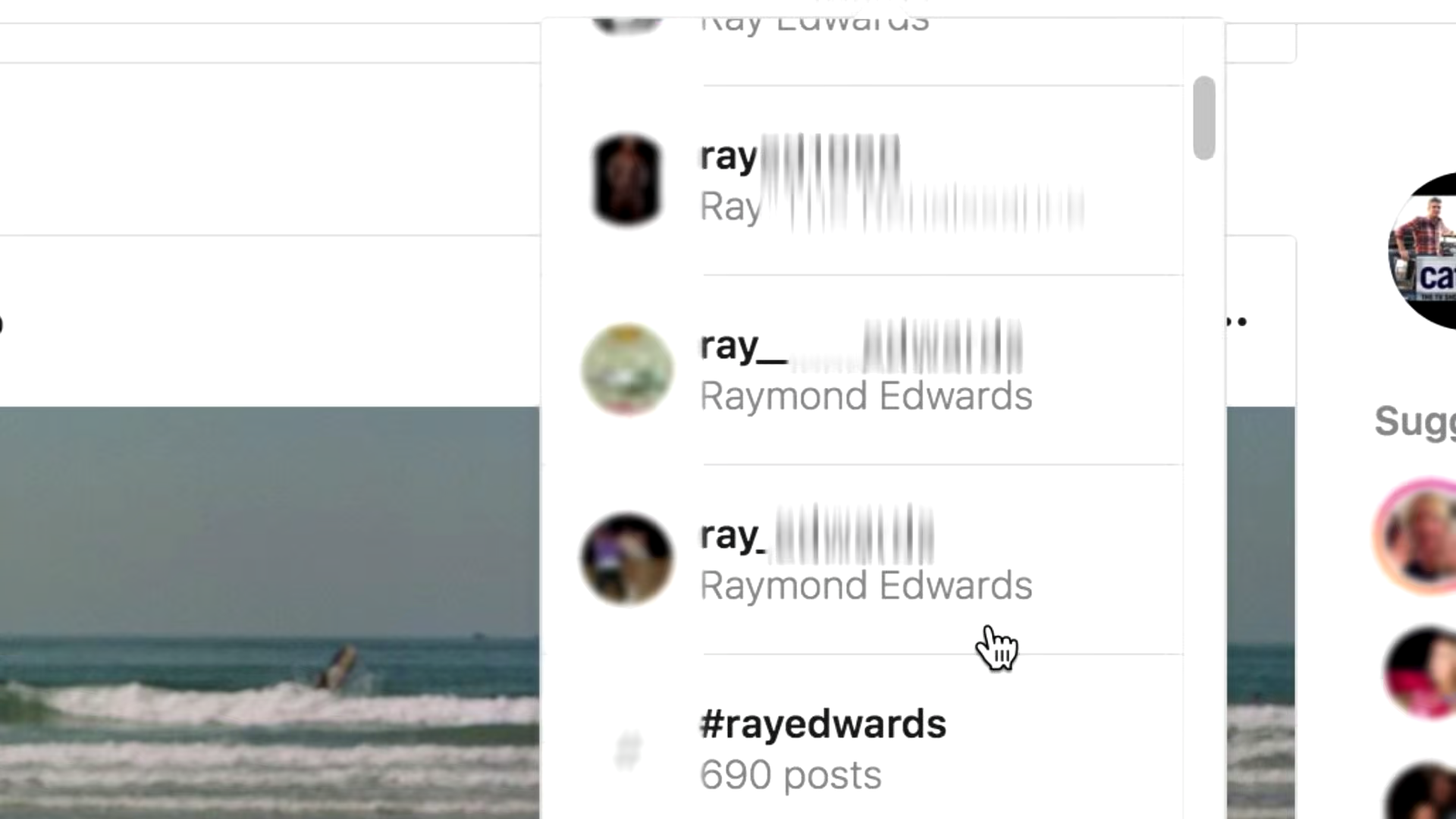Open the #rayedwards hashtag result

click(x=862, y=749)
